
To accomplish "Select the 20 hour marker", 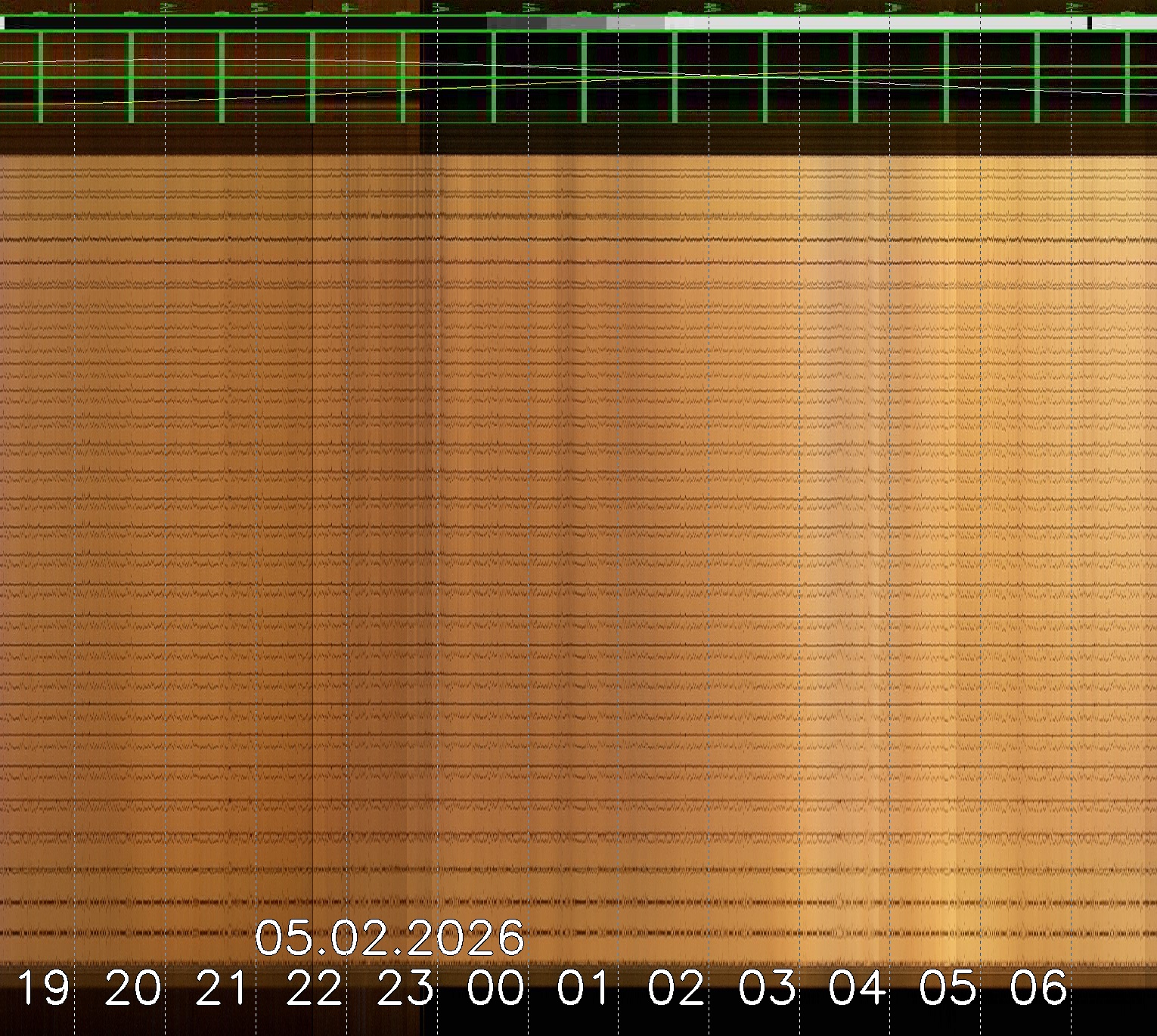I will click(x=133, y=988).
